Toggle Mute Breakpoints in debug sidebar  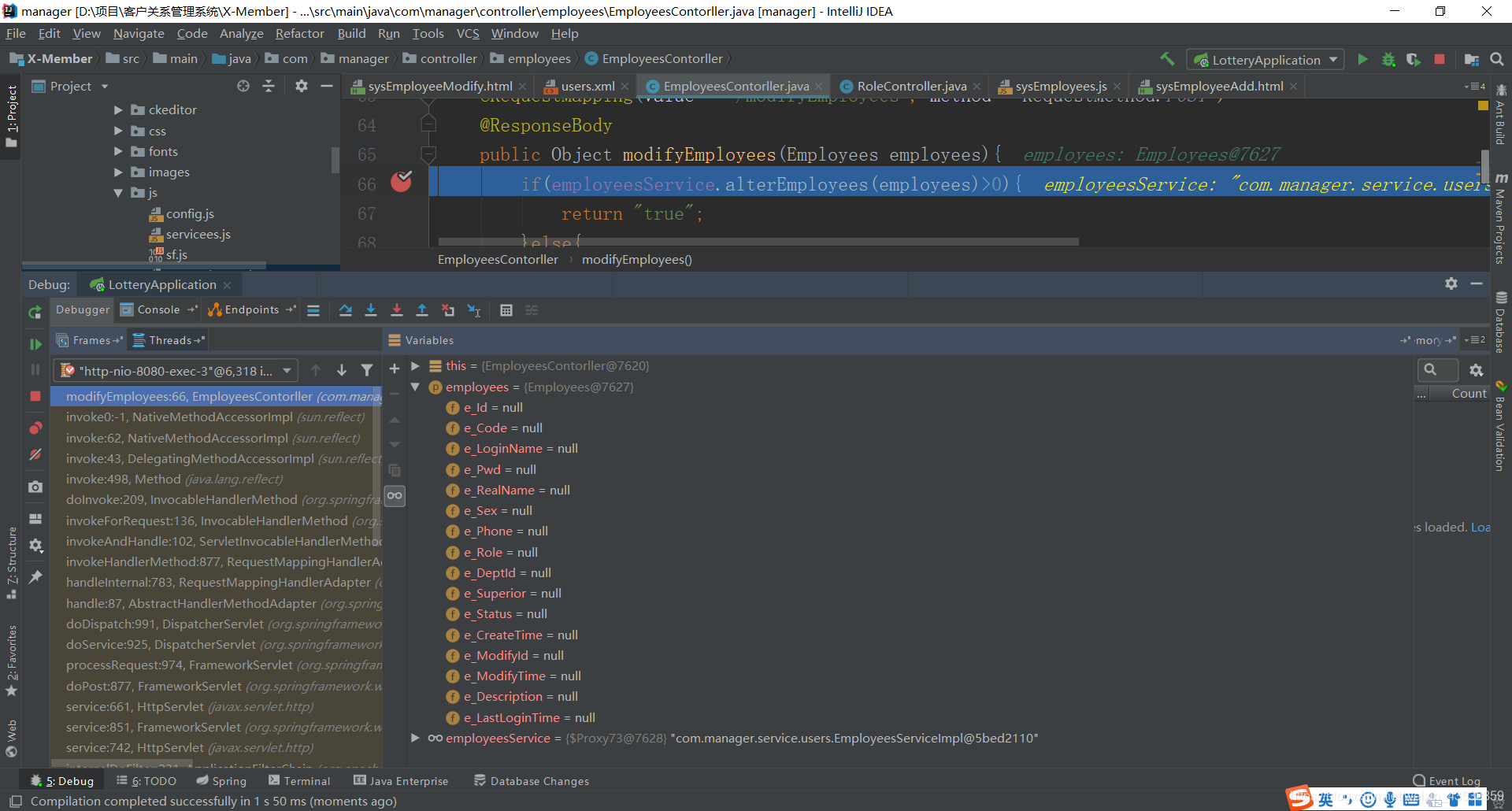click(35, 454)
